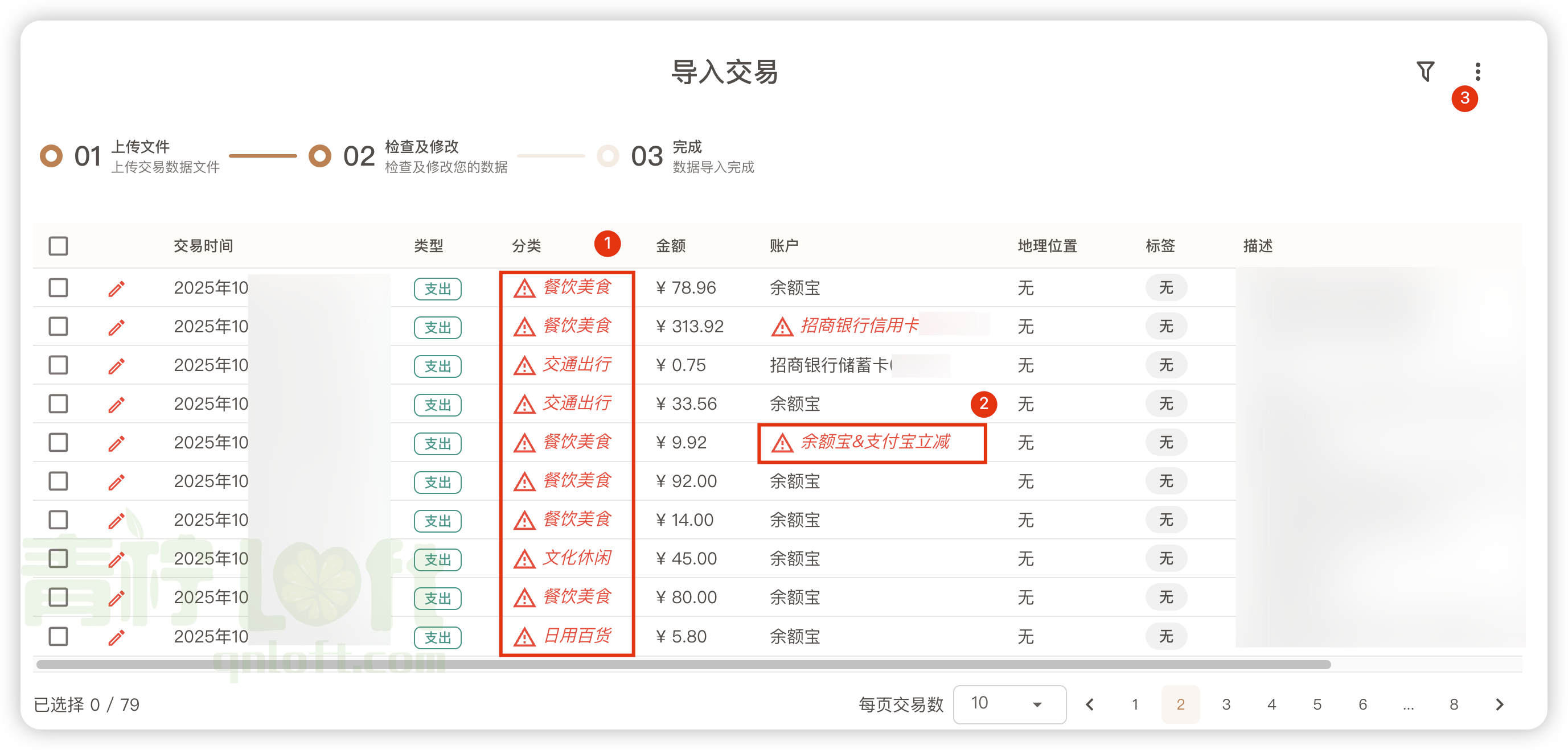This screenshot has height=750, width=1568.
Task: Toggle the select-all checkbox in the header
Action: (x=58, y=246)
